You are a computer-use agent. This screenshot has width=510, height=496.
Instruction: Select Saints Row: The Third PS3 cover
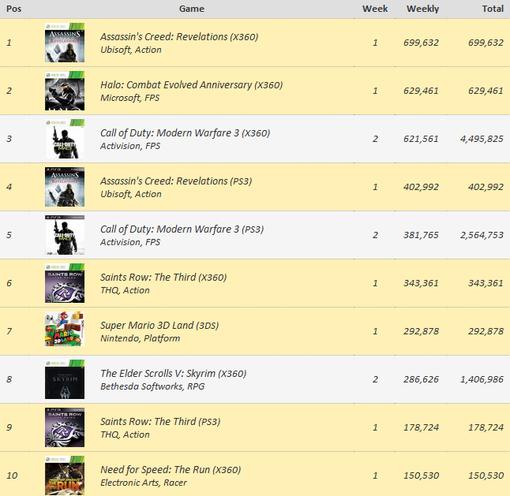[65, 427]
